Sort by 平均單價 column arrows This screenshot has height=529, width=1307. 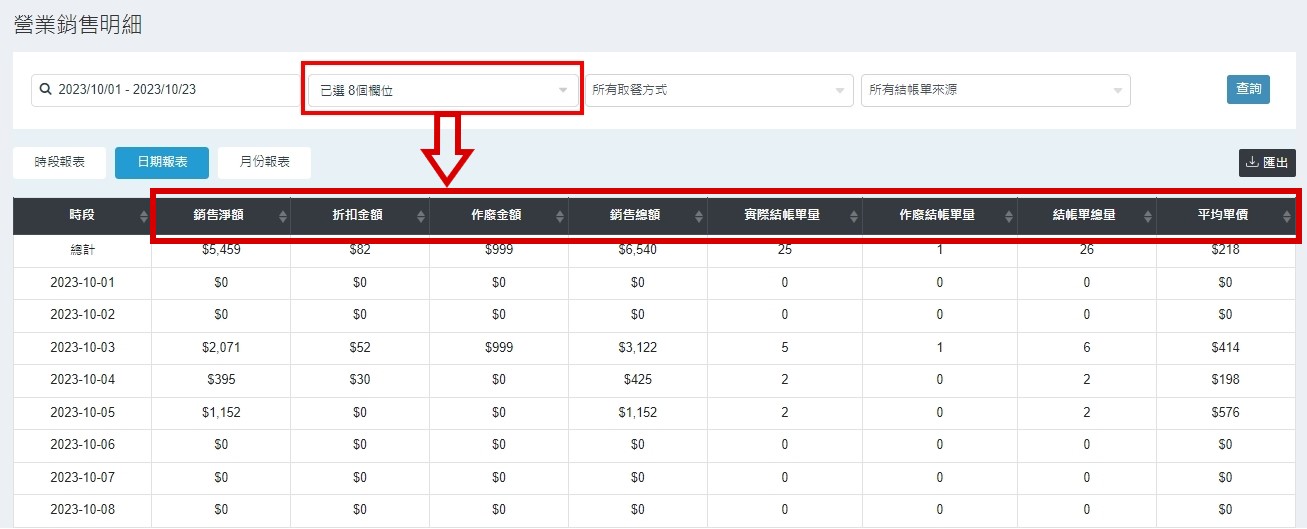(1286, 216)
